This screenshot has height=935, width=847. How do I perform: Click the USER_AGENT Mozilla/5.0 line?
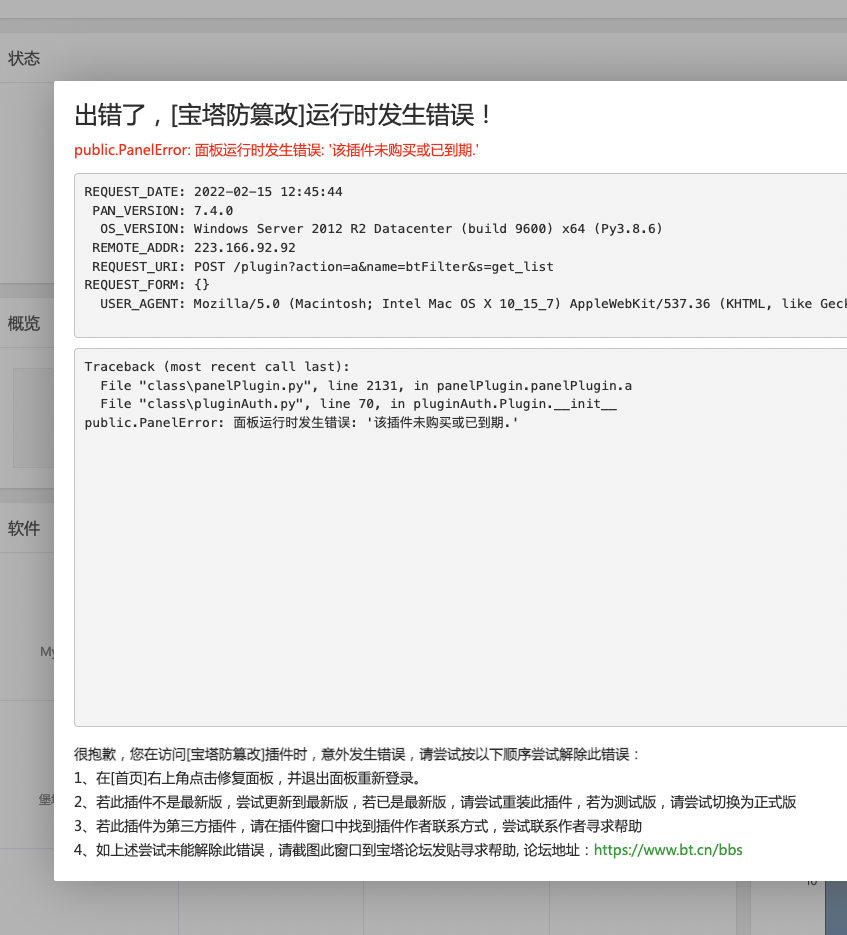click(473, 304)
